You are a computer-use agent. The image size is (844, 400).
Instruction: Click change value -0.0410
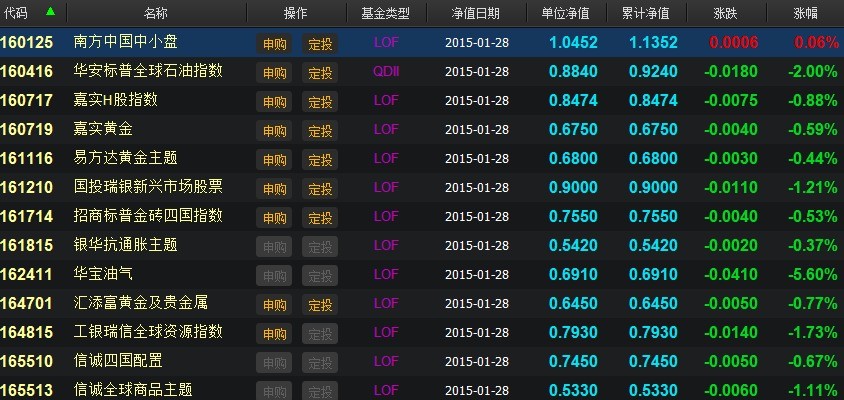(730, 275)
